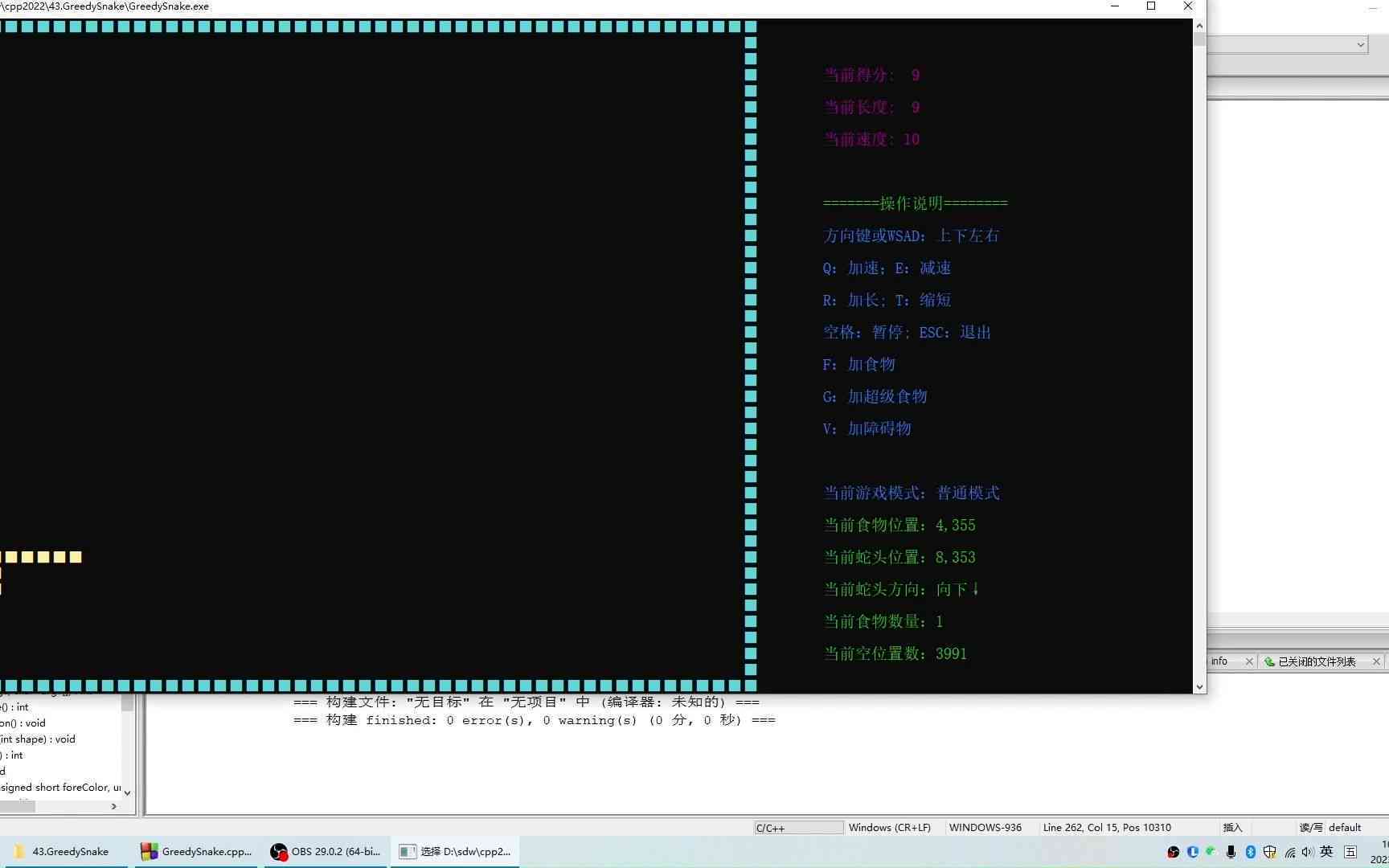1389x868 pixels.
Task: Click 当前食物位置: 4,355 text
Action: click(x=899, y=526)
